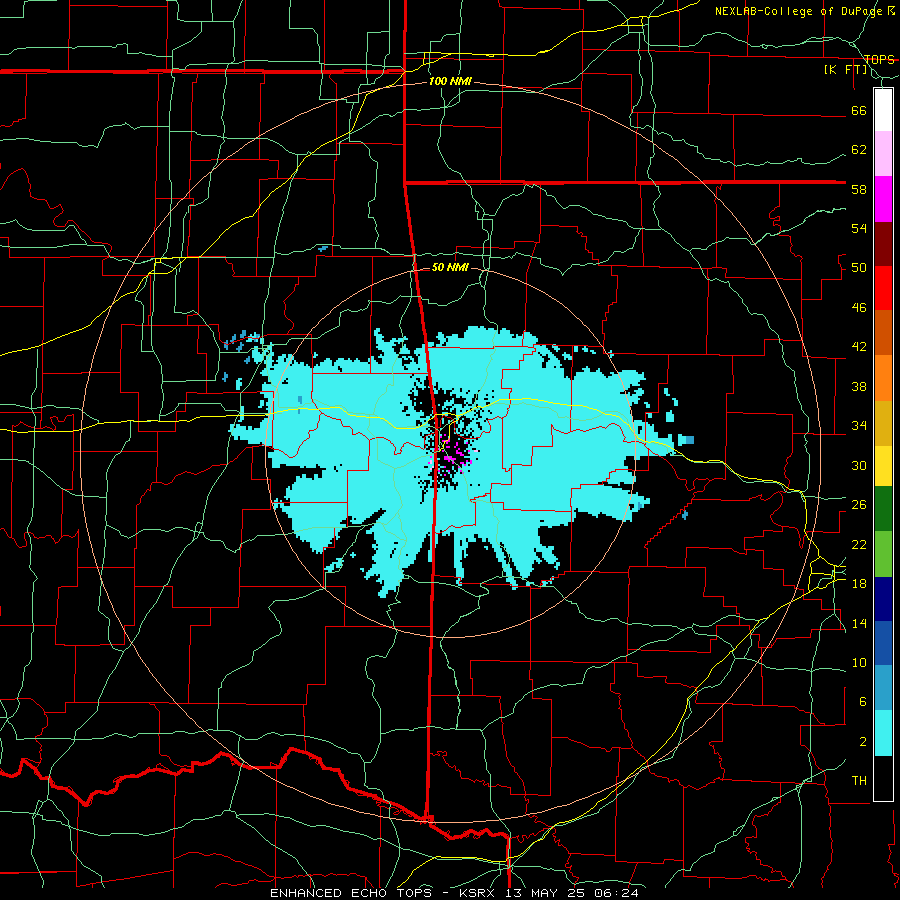Viewport: 900px width, 900px height.
Task: Click the dark green 30 kft swatch
Action: point(883,509)
